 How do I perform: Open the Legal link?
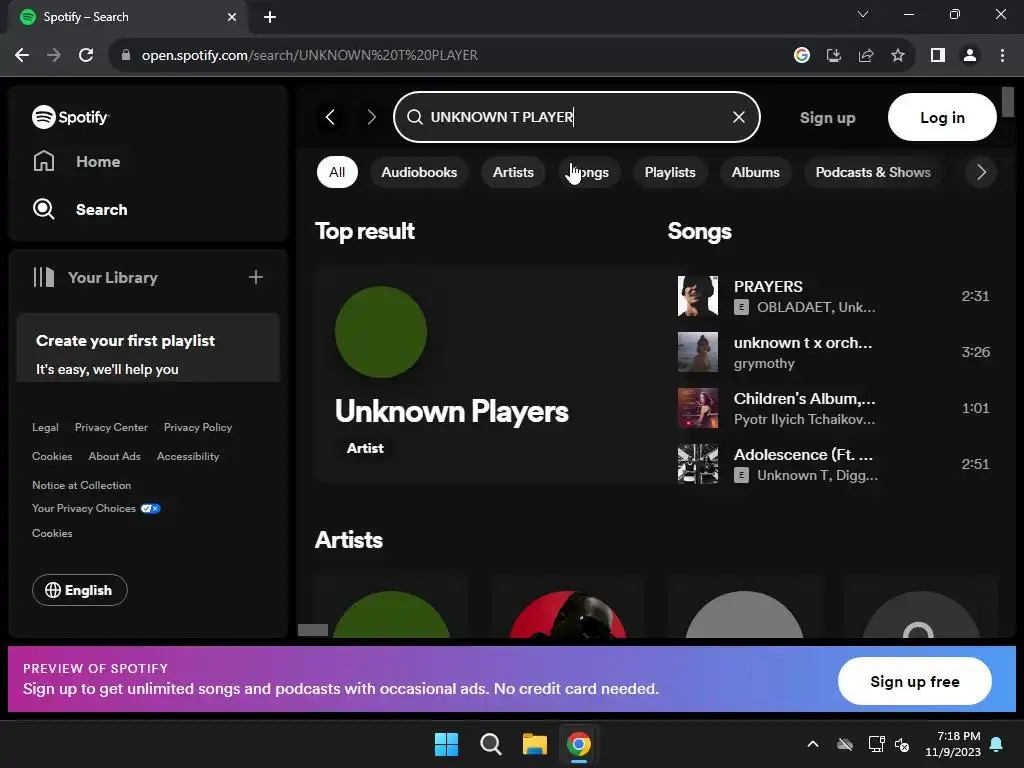pos(45,427)
